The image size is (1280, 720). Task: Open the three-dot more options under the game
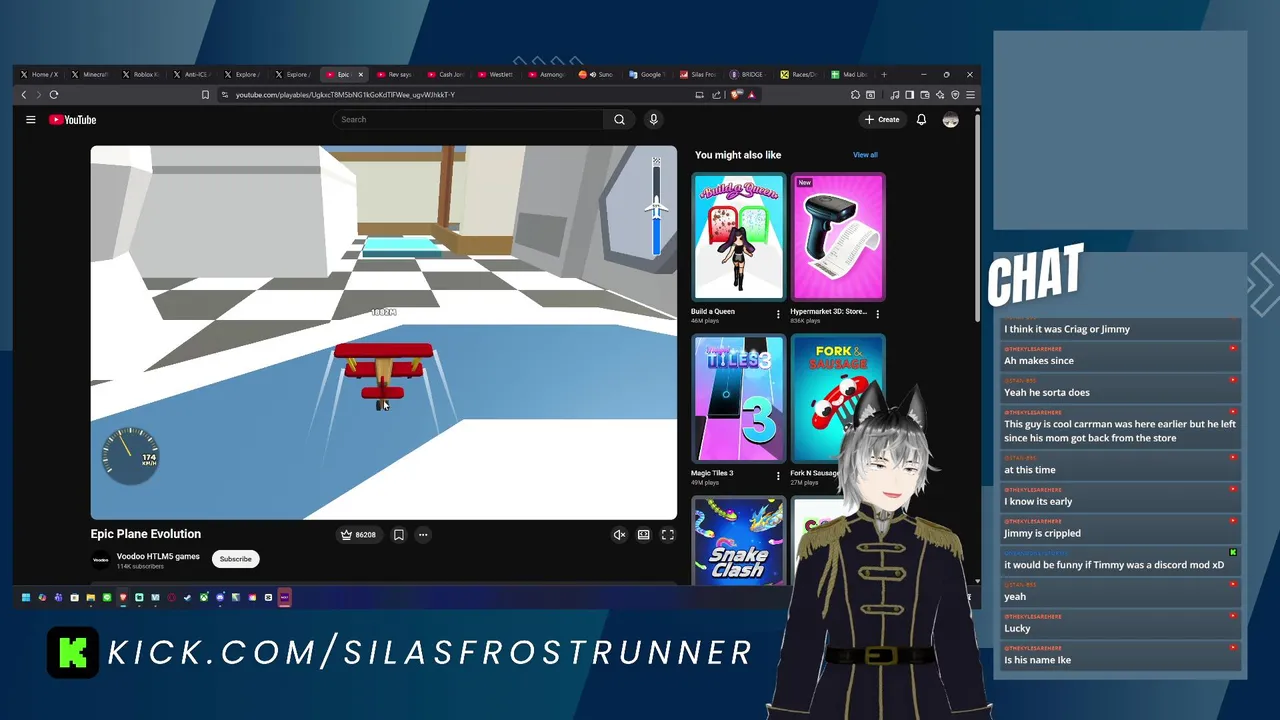[x=423, y=535]
